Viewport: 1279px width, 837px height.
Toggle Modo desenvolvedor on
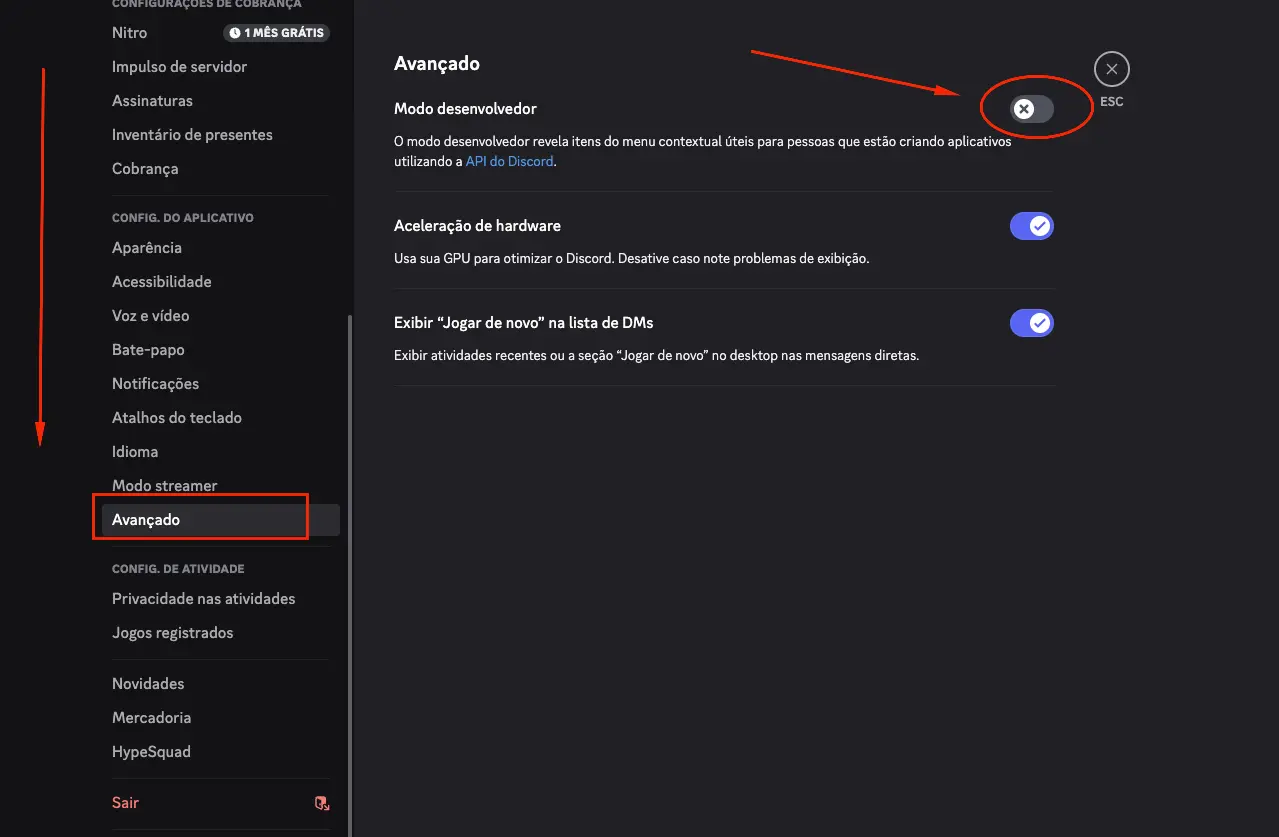(x=1031, y=108)
